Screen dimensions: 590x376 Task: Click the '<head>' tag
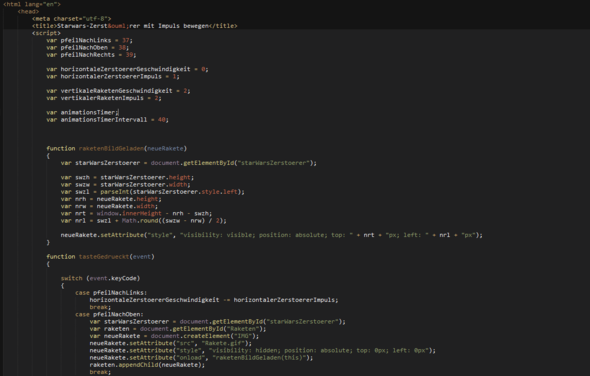[x=28, y=12]
